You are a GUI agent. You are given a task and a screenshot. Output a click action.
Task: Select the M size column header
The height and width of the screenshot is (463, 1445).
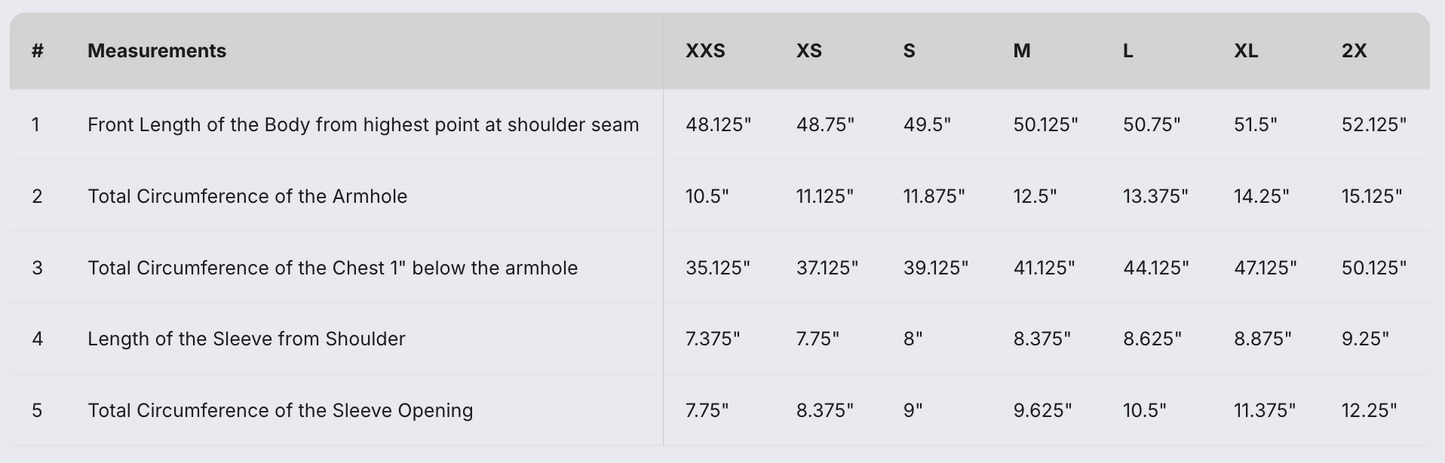(x=1022, y=51)
